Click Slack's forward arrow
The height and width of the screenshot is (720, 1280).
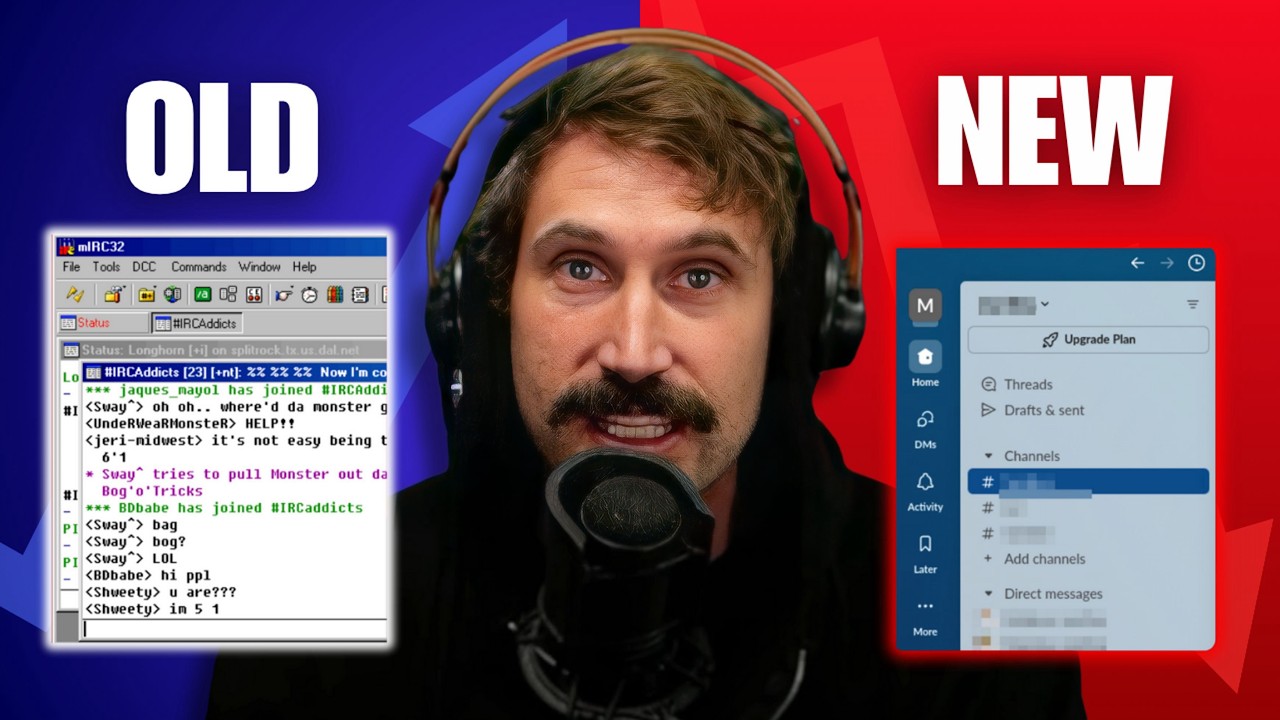coord(1167,263)
